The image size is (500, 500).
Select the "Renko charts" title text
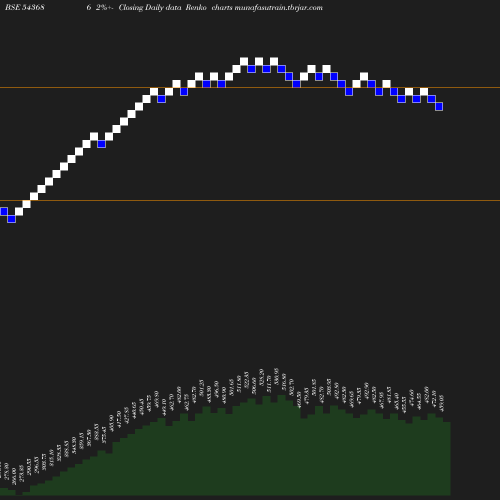point(209,7)
